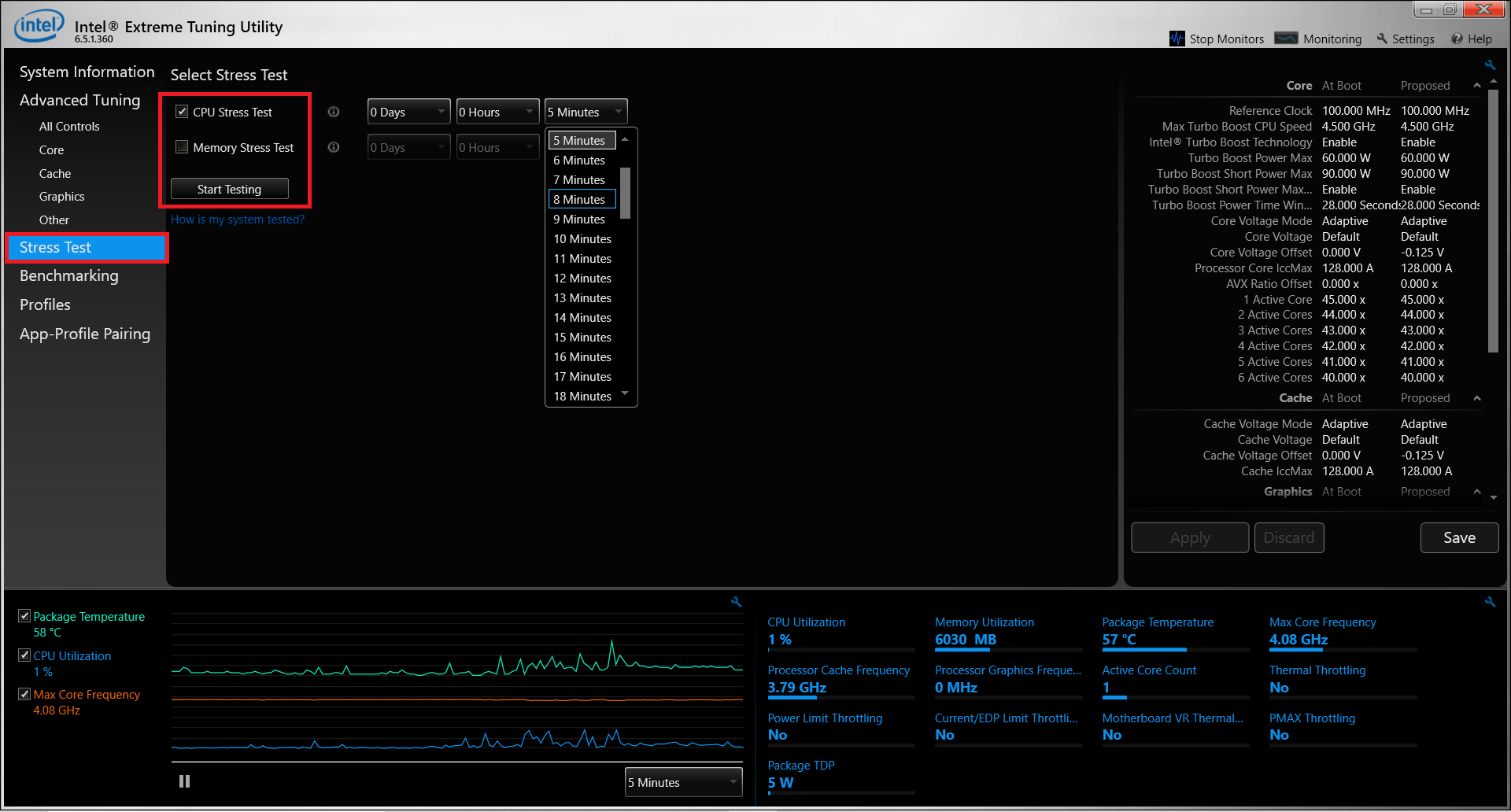Image resolution: width=1511 pixels, height=812 pixels.
Task: Click the Save button
Action: point(1459,537)
